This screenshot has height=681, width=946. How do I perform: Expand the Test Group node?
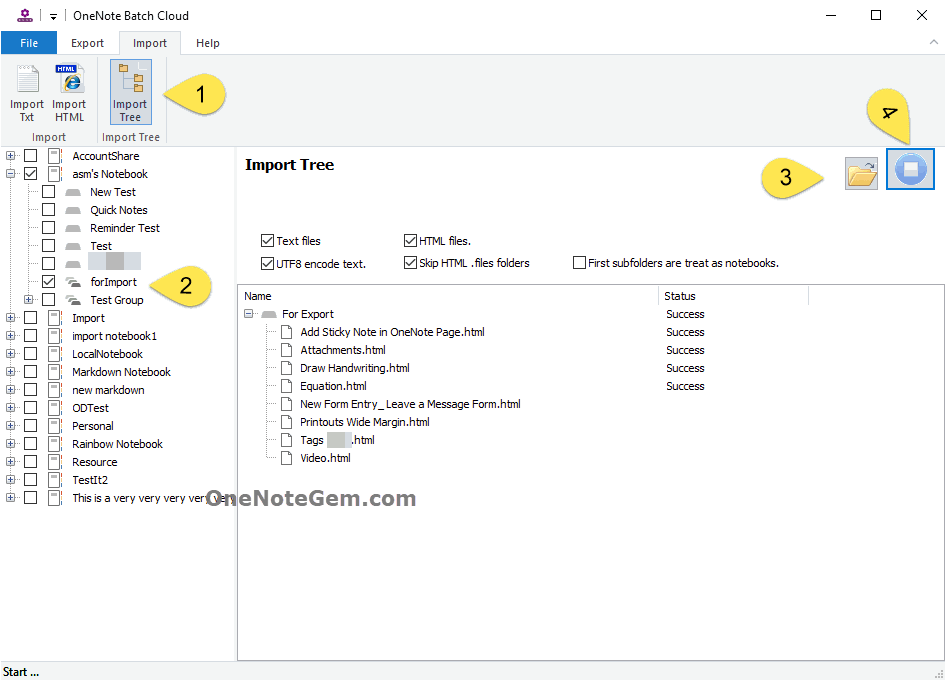[x=28, y=300]
